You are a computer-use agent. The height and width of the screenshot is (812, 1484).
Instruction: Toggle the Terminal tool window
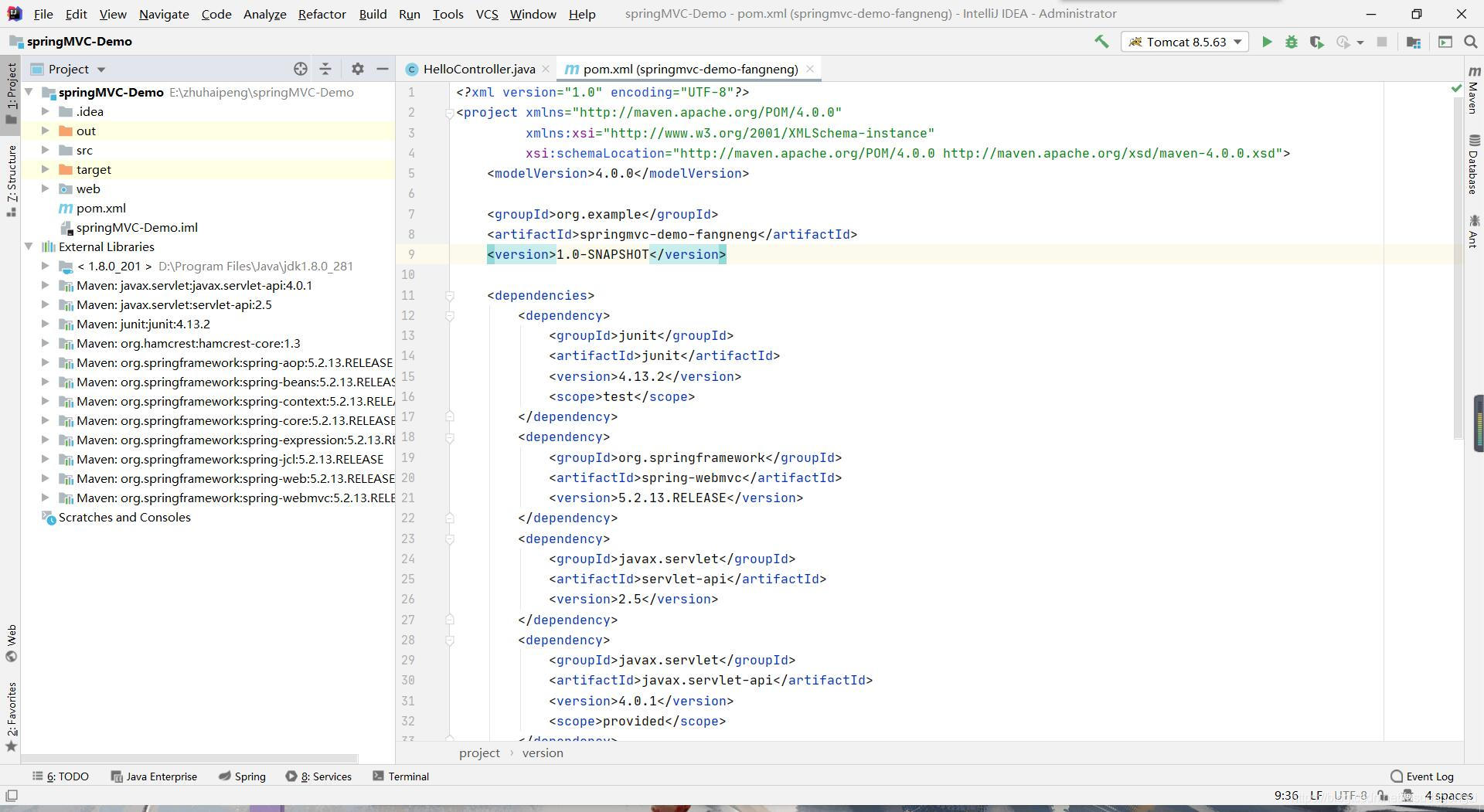400,776
